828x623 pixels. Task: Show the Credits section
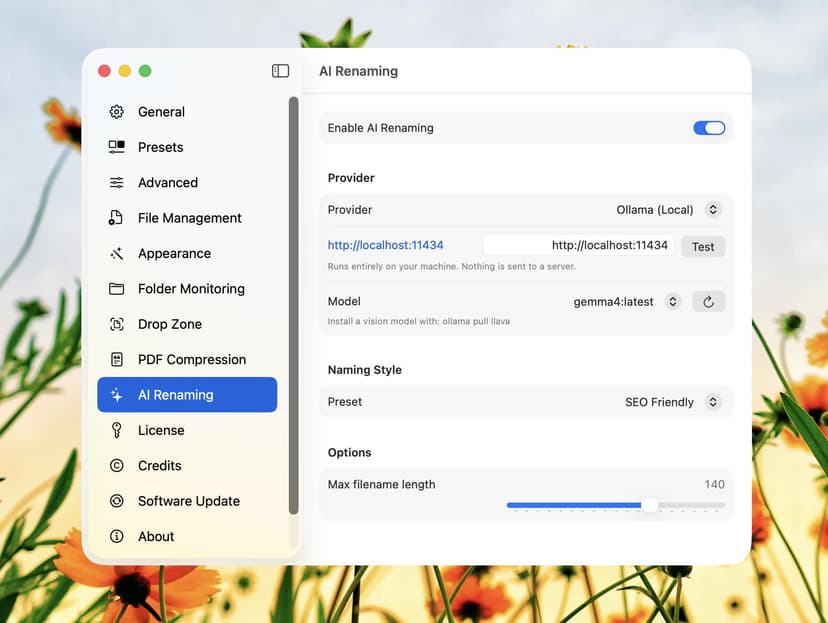(x=187, y=466)
